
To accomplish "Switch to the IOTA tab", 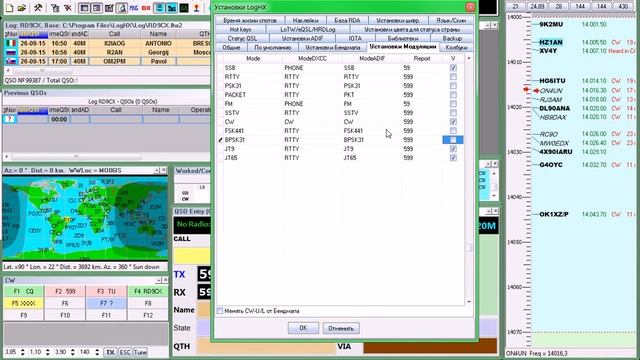I will (x=355, y=38).
